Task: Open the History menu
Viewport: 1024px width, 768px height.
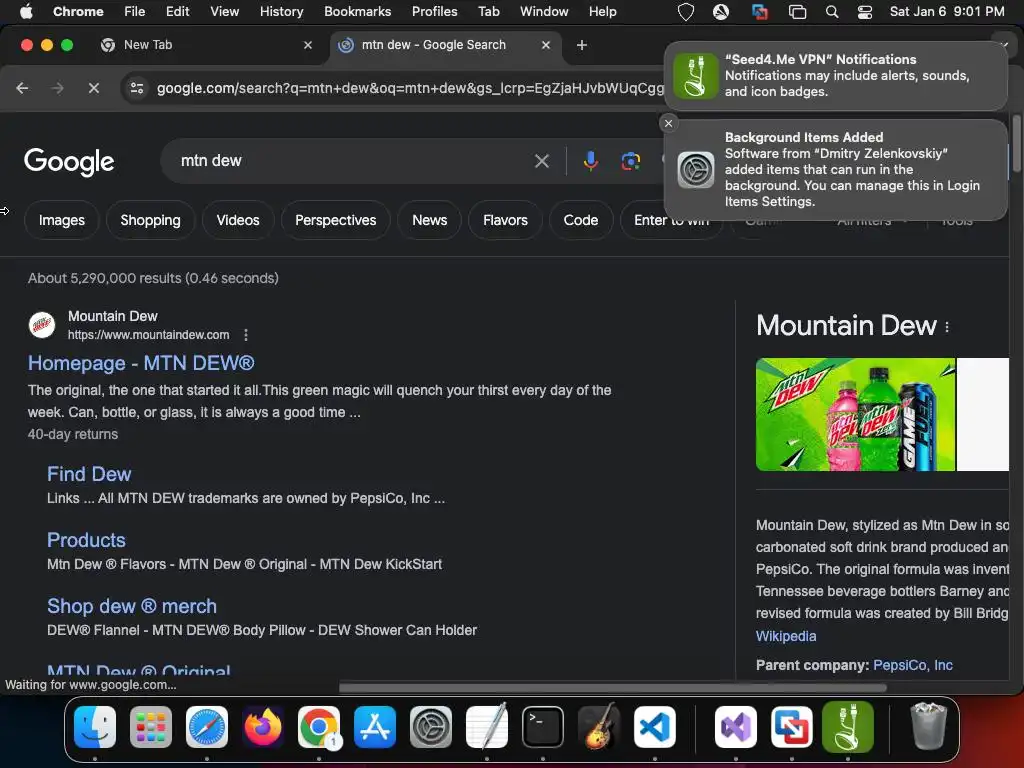Action: coord(281,12)
